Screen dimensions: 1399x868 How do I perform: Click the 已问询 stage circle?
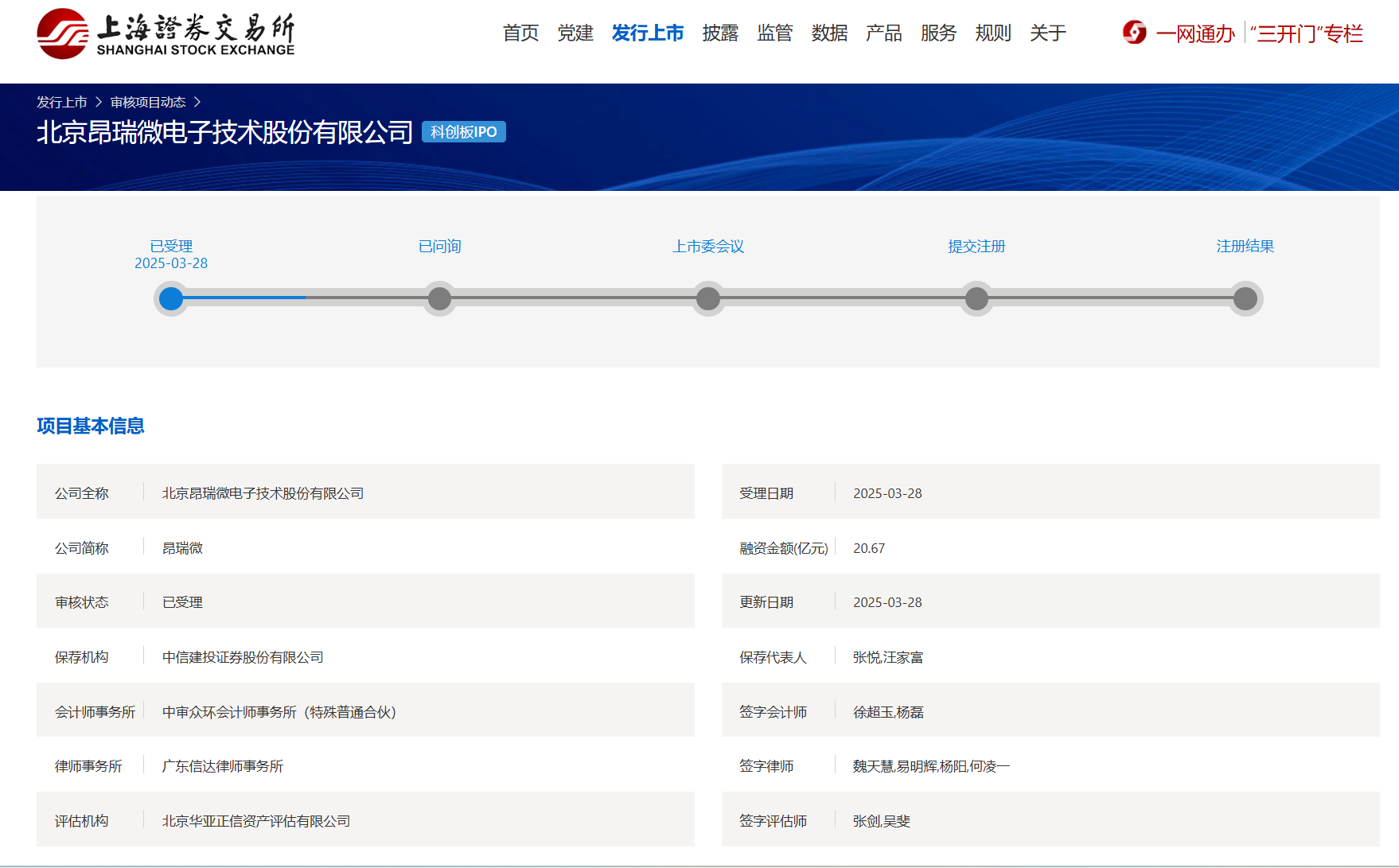[439, 298]
